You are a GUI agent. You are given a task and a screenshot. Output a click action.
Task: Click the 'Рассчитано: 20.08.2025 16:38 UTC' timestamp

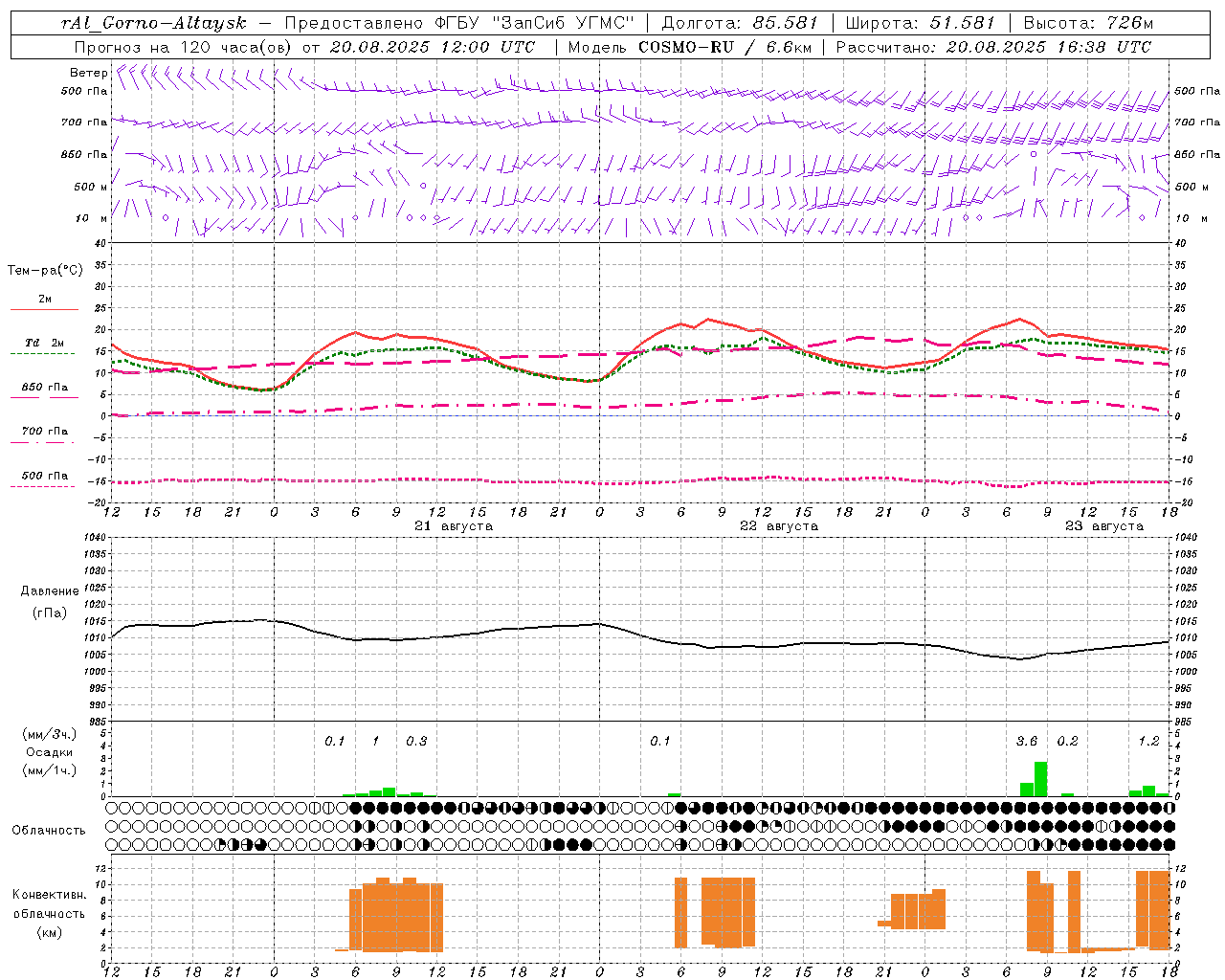(994, 47)
